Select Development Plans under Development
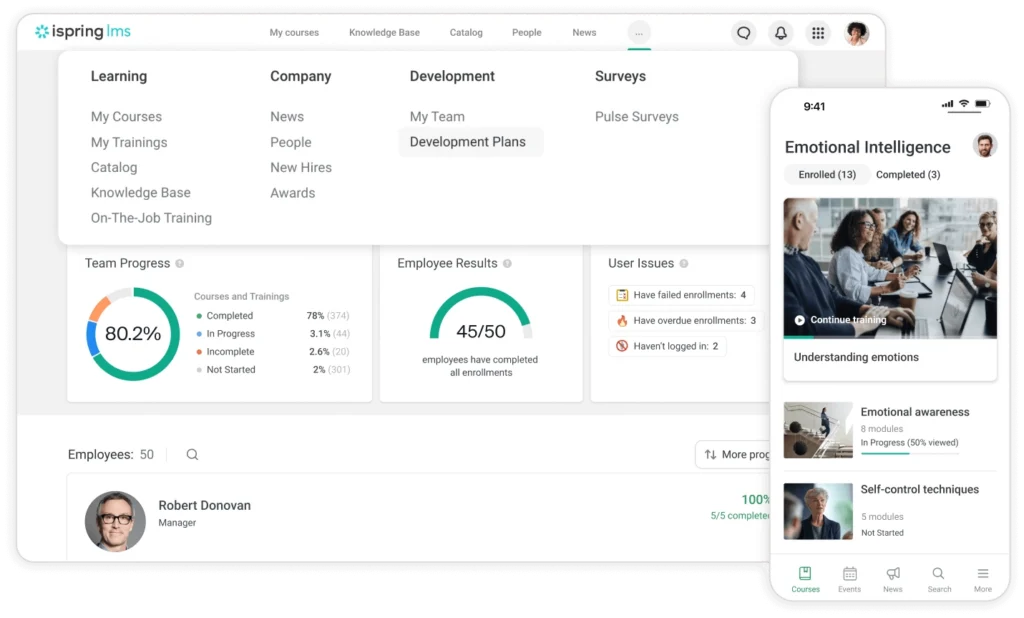 pos(470,142)
